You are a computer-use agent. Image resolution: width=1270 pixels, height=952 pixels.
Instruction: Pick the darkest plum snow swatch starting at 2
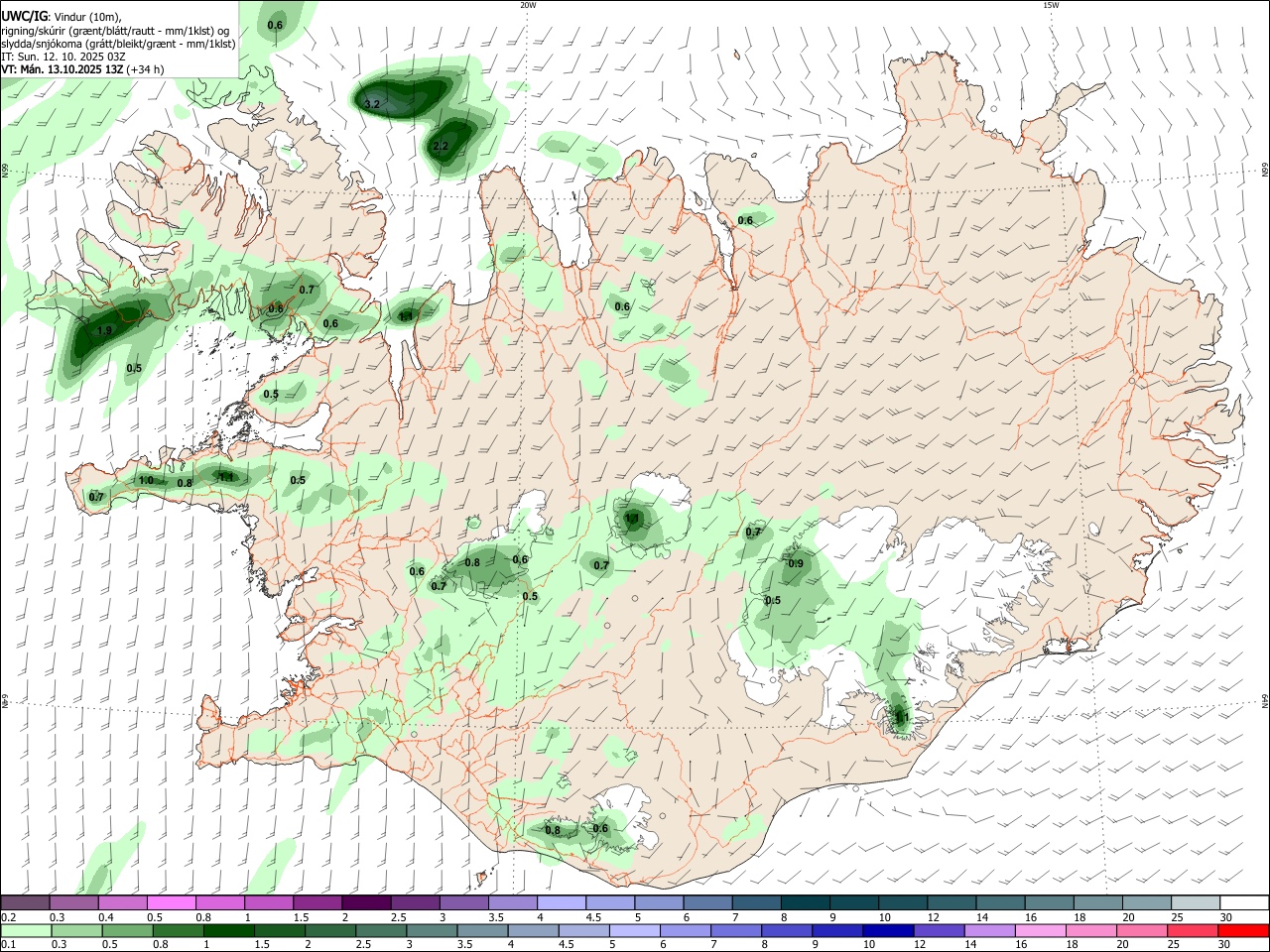366,902
